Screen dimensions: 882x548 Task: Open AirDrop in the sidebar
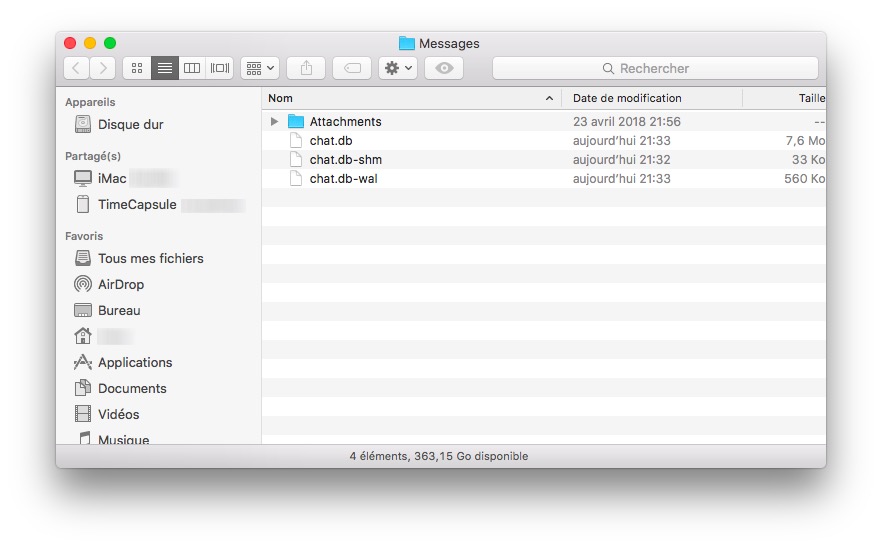(x=120, y=284)
